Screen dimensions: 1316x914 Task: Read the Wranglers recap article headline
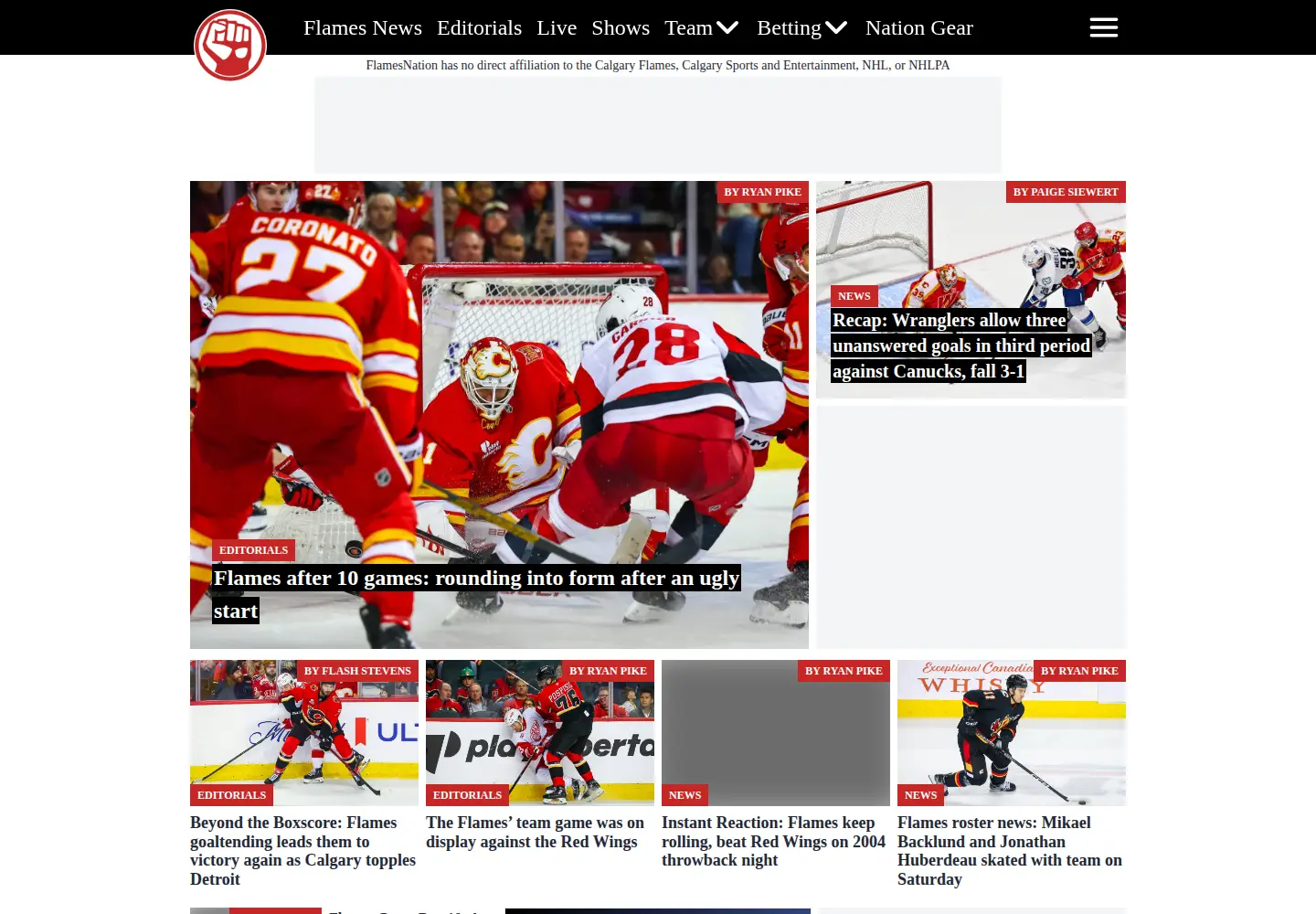tap(961, 345)
